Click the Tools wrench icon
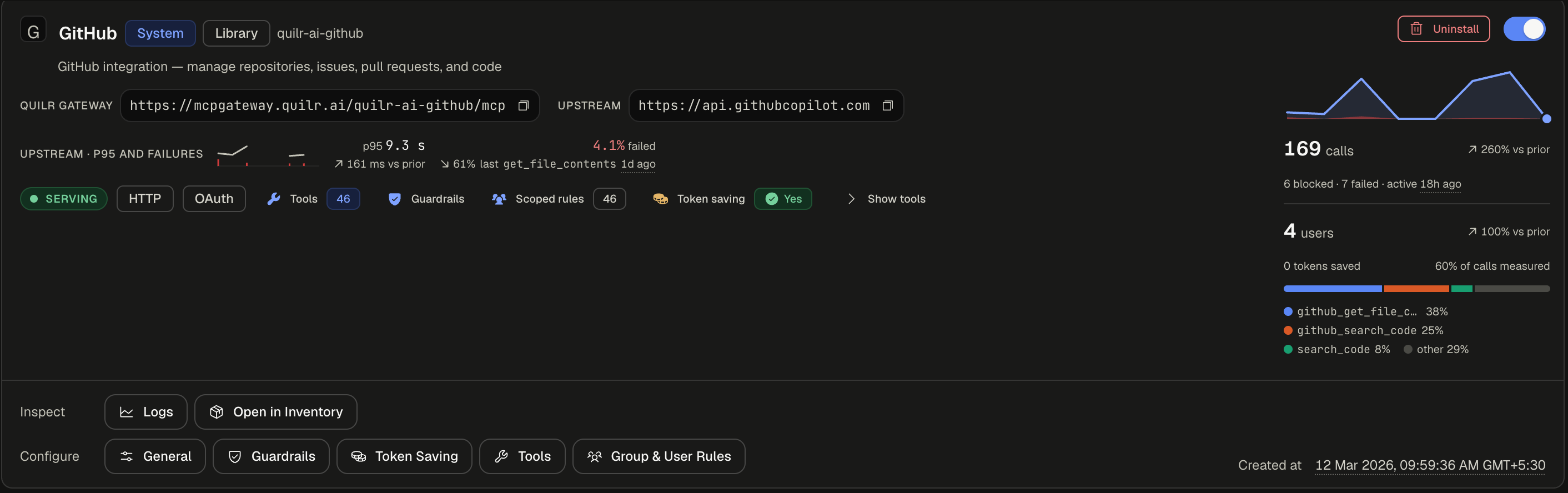This screenshot has width=1568, height=493. pyautogui.click(x=274, y=199)
